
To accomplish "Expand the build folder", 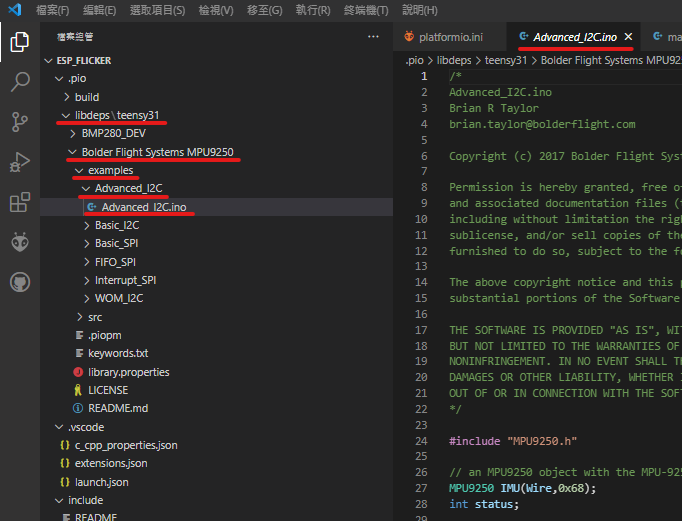I will 67,97.
